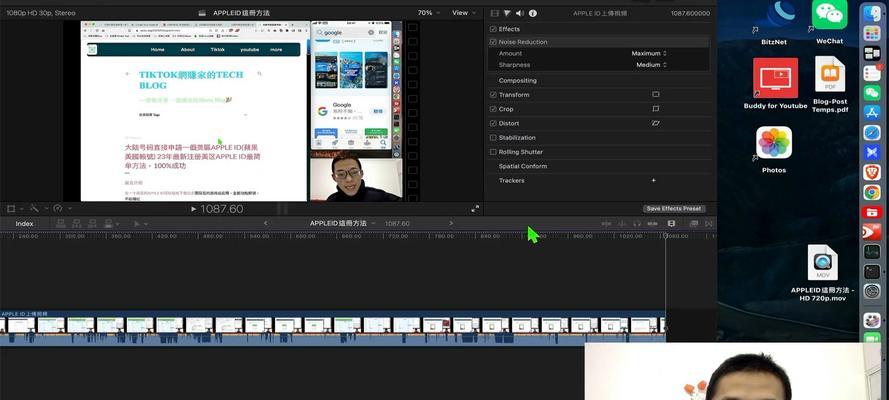Open the APPLEID project name dropdown in timeline

pos(342,223)
